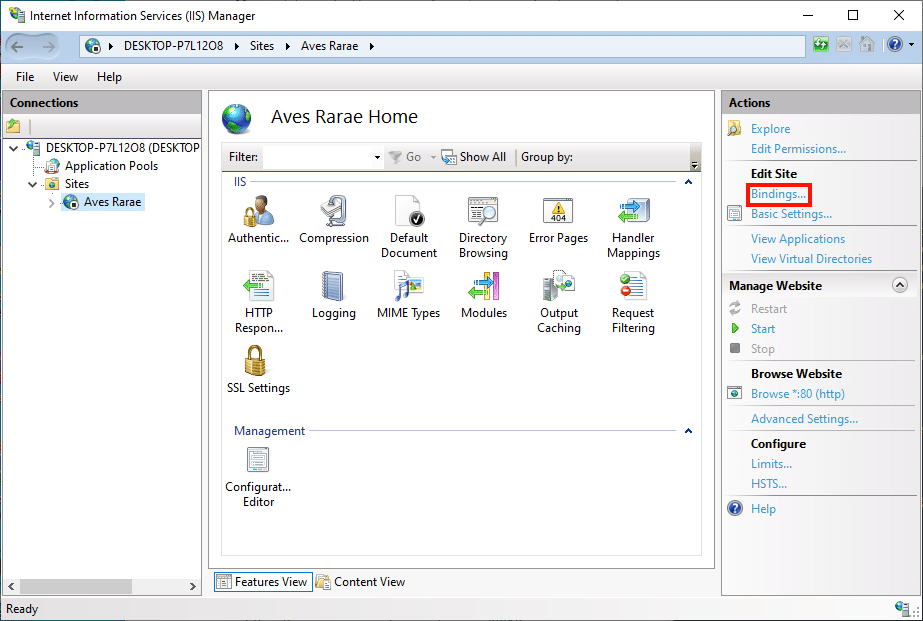This screenshot has height=621, width=923.
Task: Open Default Document settings
Action: pyautogui.click(x=409, y=212)
